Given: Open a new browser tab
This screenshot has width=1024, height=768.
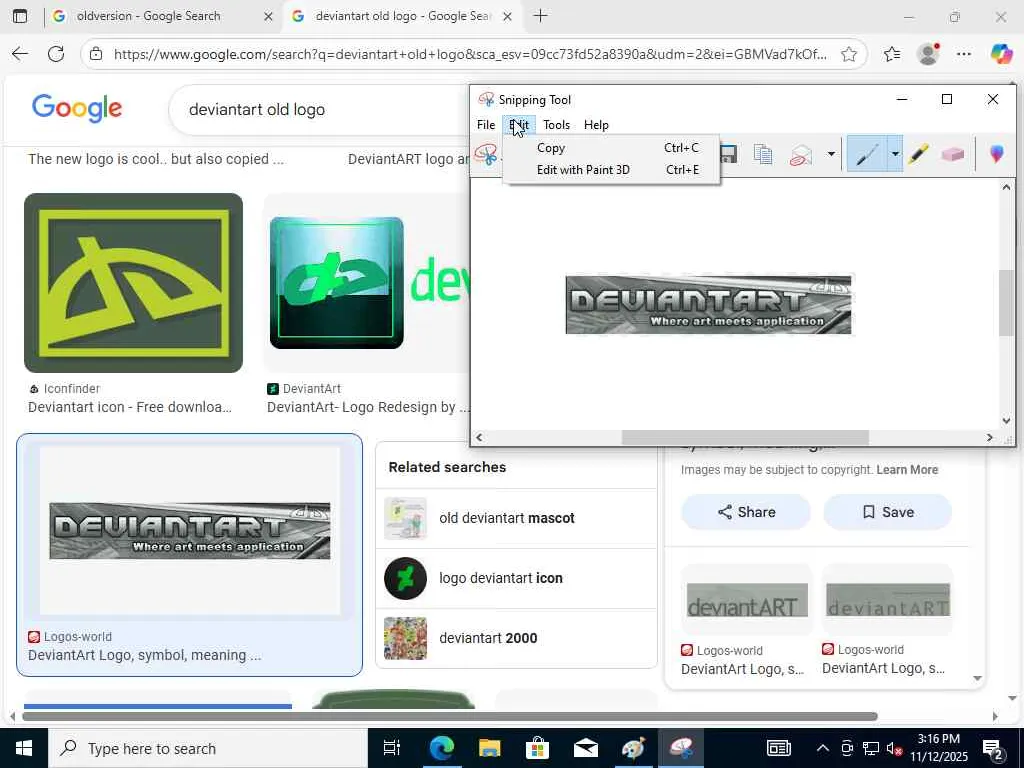Looking at the screenshot, I should [541, 16].
